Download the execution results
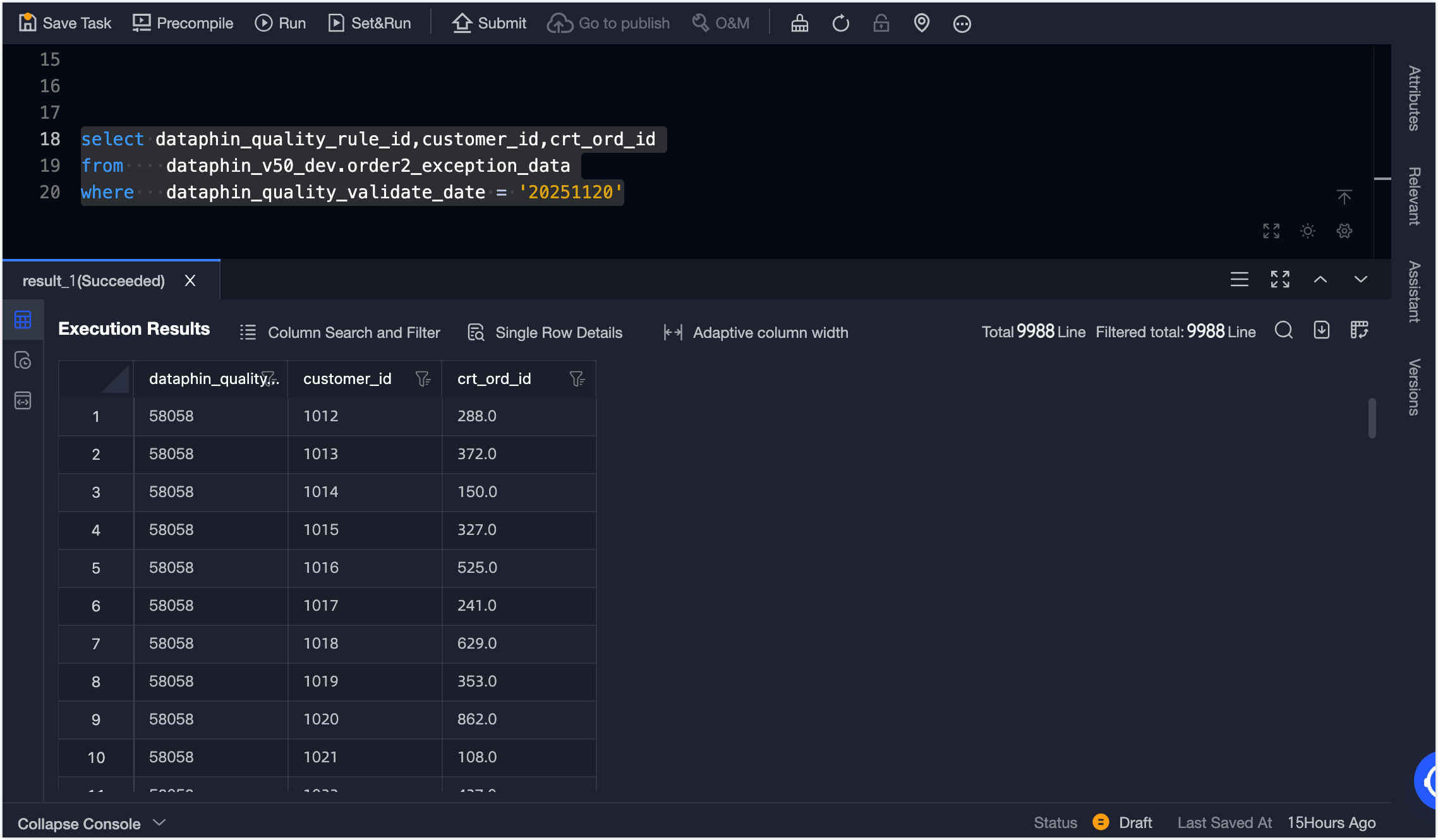The height and width of the screenshot is (840, 1438). tap(1322, 330)
